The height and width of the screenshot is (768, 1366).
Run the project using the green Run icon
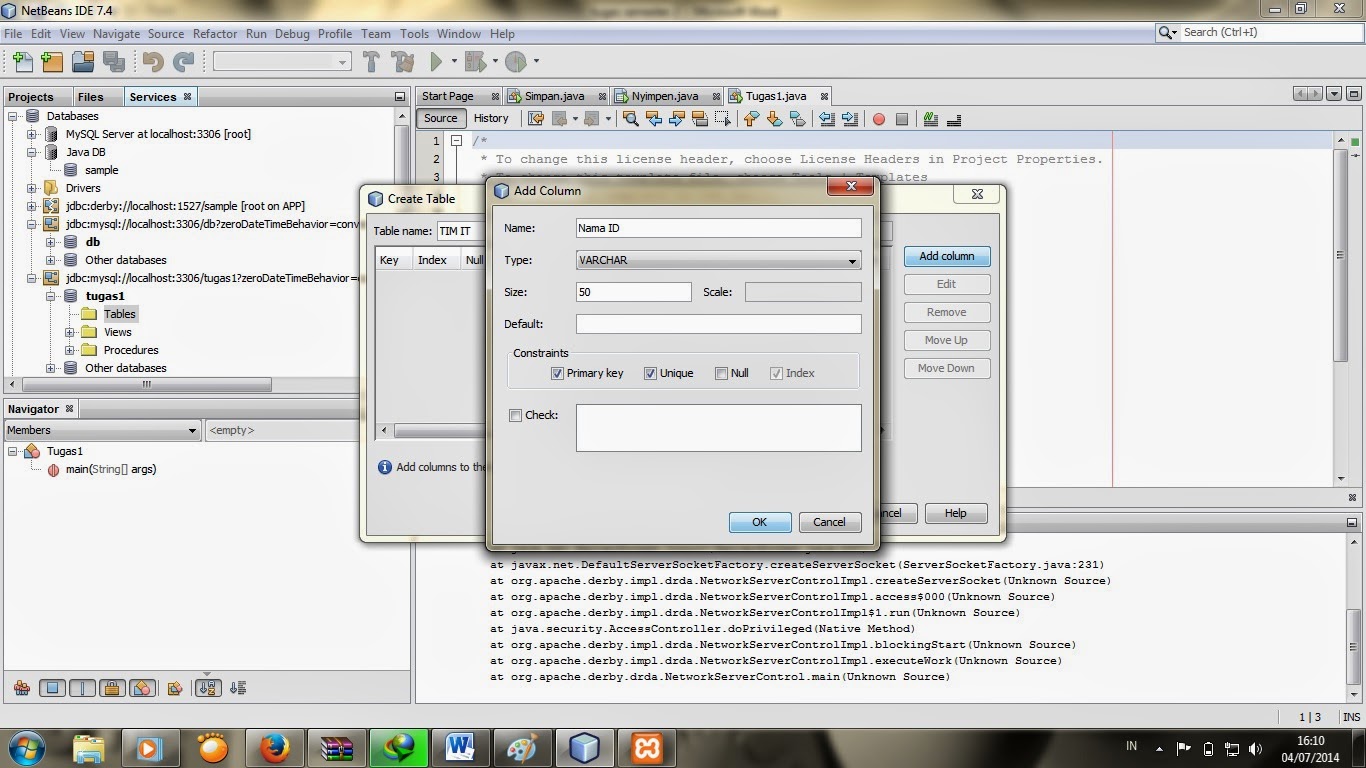[x=438, y=61]
